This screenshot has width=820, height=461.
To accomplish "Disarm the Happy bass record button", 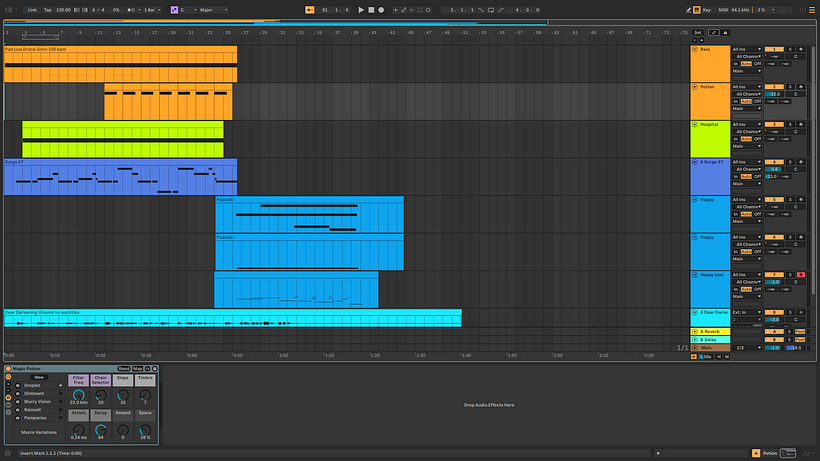I will pos(801,274).
